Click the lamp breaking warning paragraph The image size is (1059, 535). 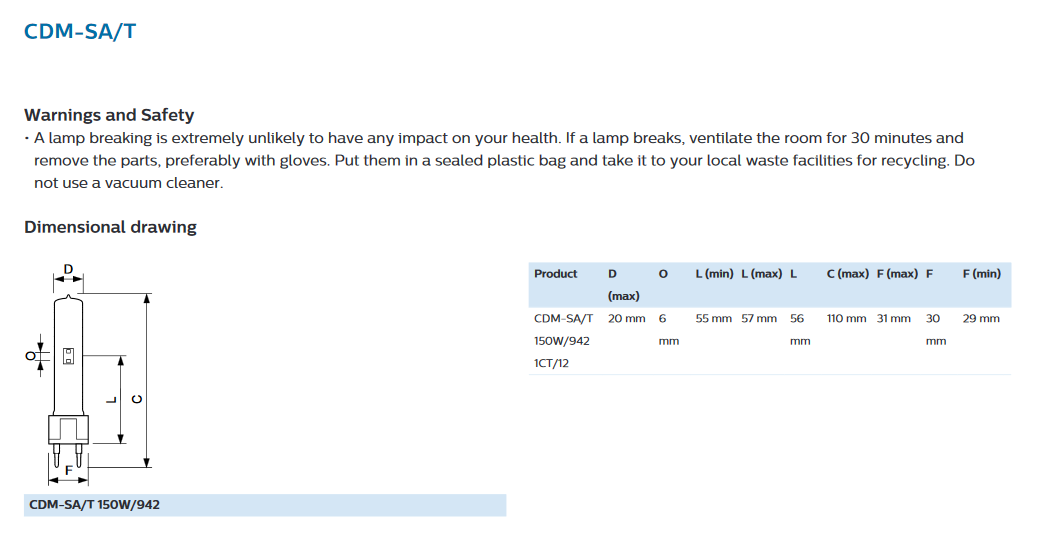pos(500,161)
